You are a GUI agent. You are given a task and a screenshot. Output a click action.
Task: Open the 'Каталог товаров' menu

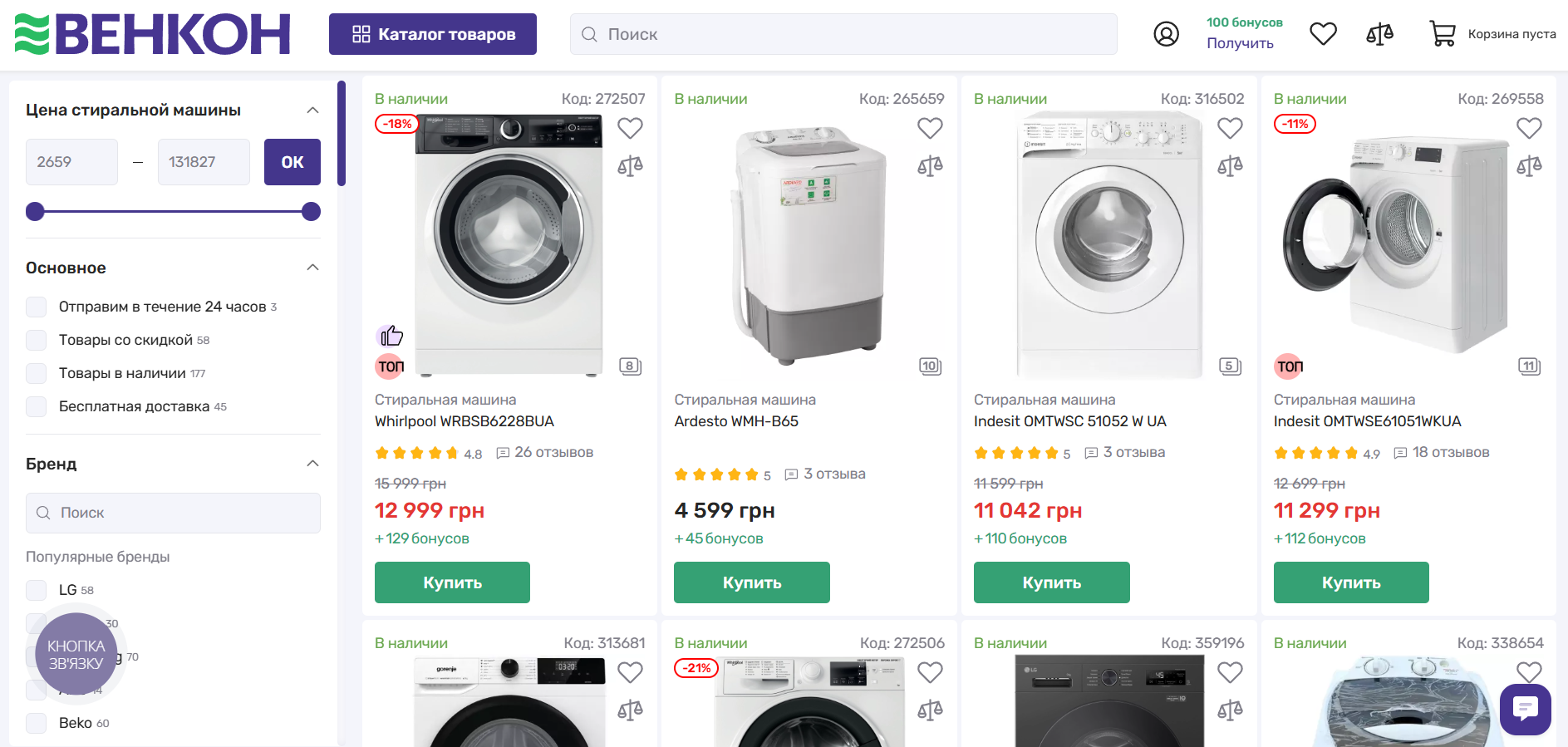click(432, 34)
